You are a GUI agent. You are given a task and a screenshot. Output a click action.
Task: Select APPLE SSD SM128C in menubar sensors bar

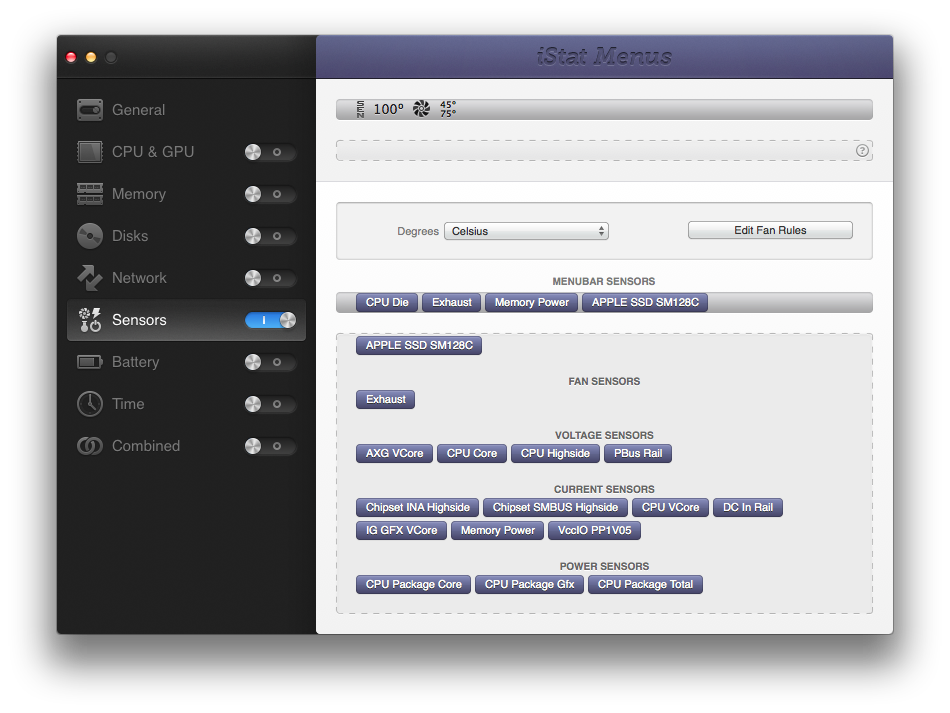point(645,302)
